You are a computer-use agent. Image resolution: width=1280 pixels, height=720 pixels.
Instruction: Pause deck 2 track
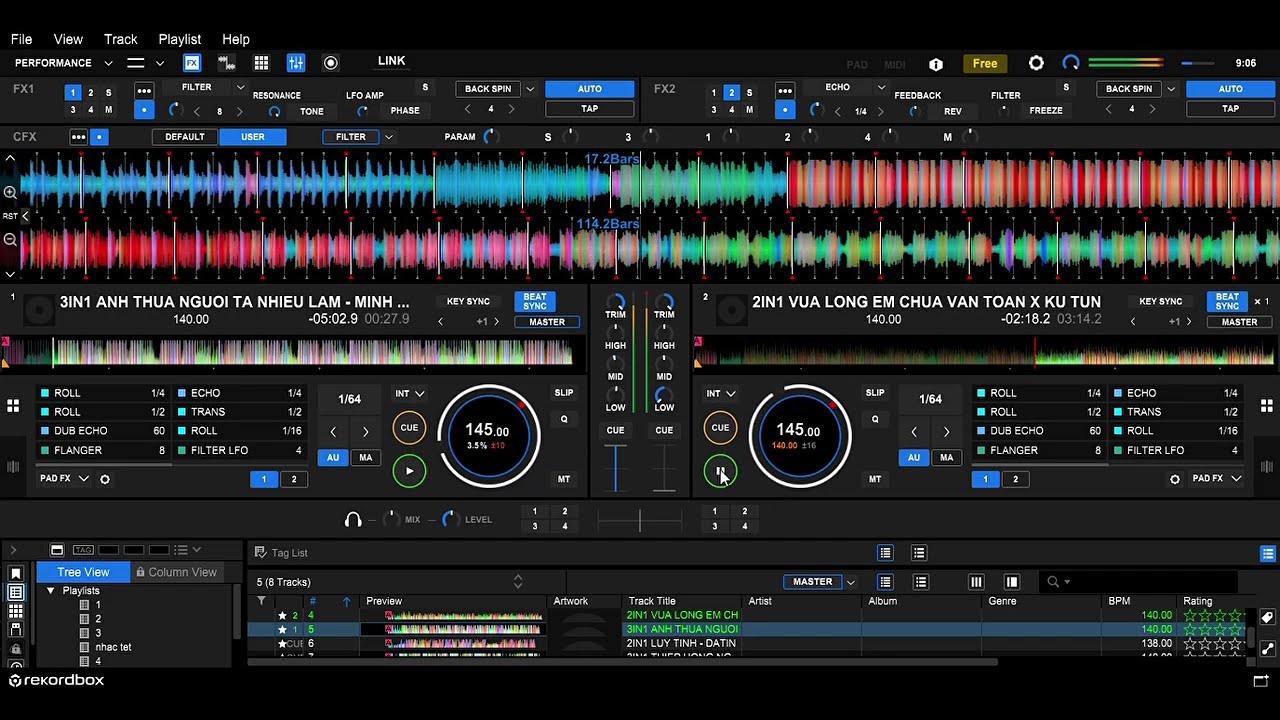[720, 471]
